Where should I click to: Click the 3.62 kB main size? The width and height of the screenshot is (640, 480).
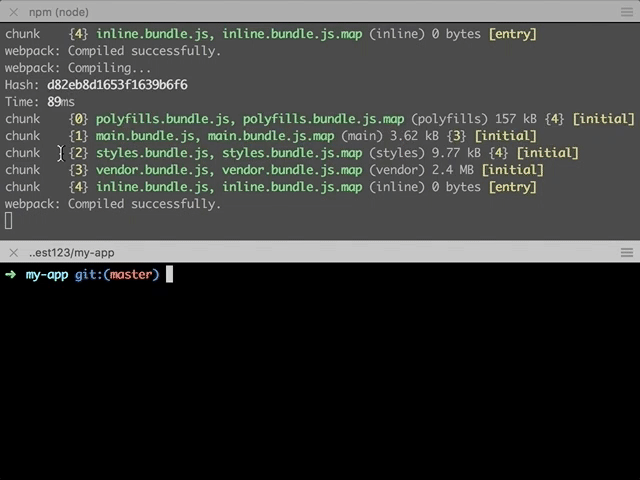414,136
